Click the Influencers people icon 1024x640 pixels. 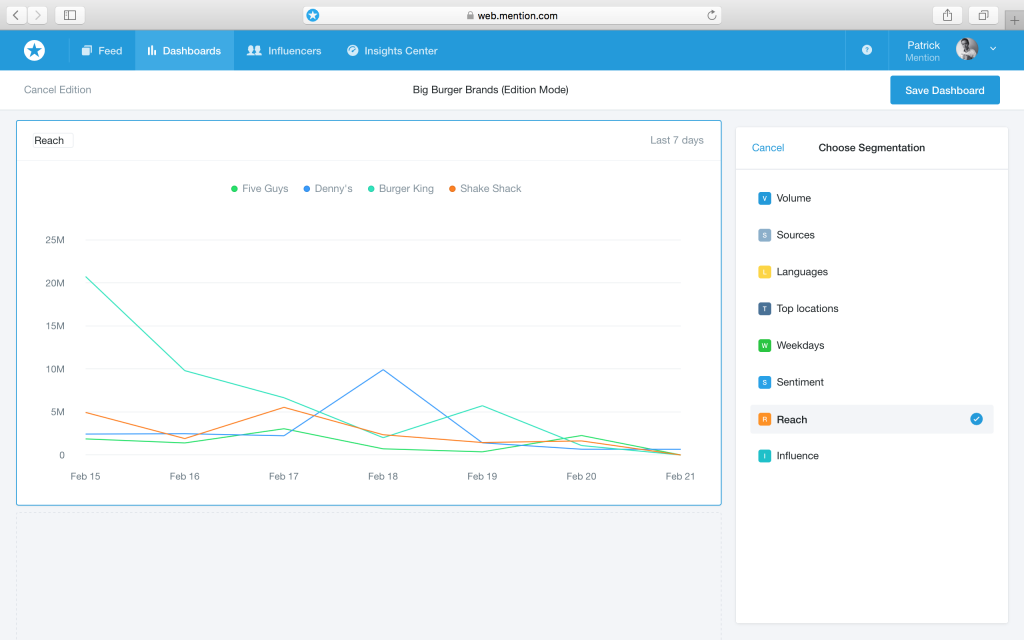(x=254, y=50)
